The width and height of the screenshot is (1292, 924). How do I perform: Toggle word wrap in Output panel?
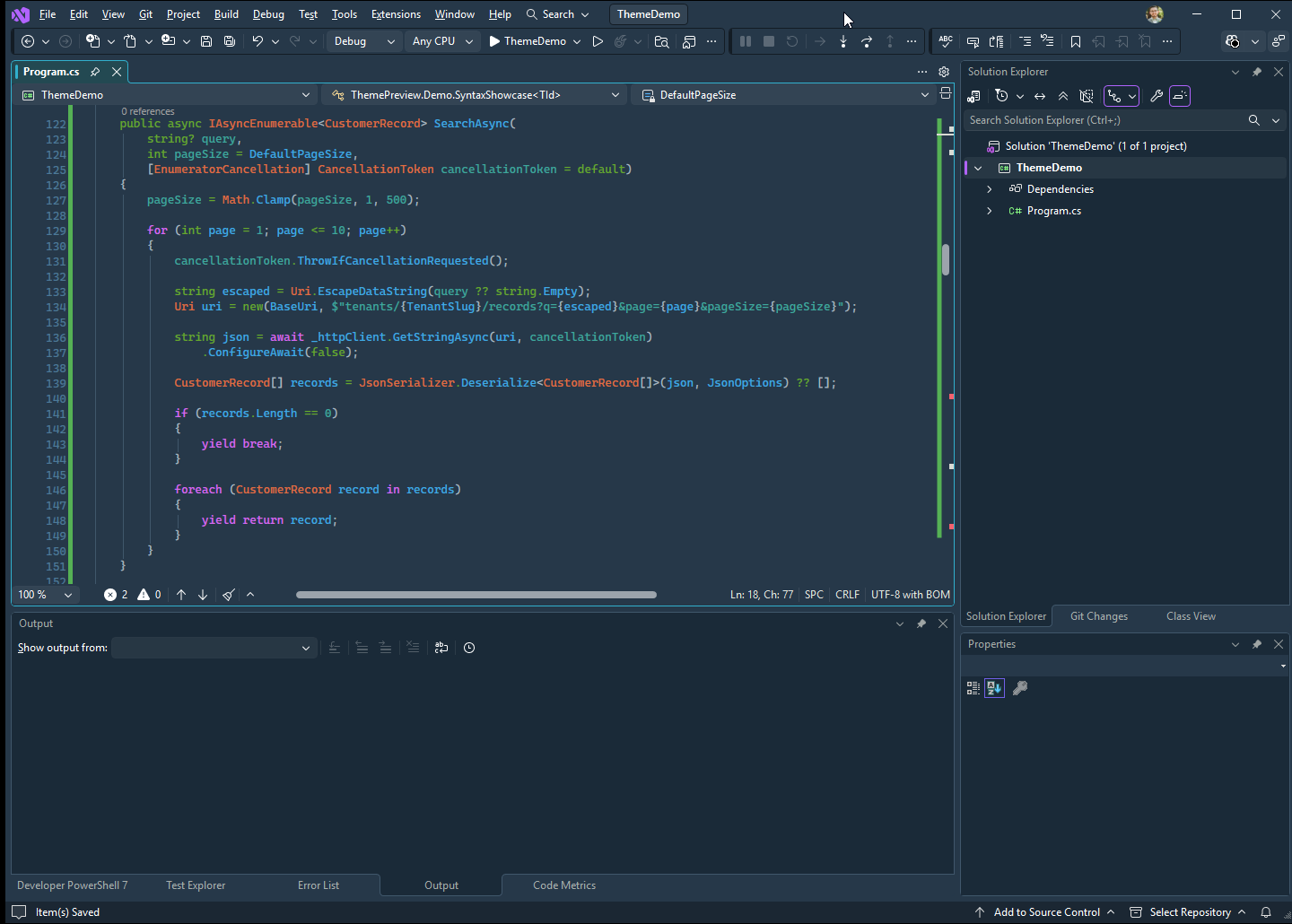point(441,648)
